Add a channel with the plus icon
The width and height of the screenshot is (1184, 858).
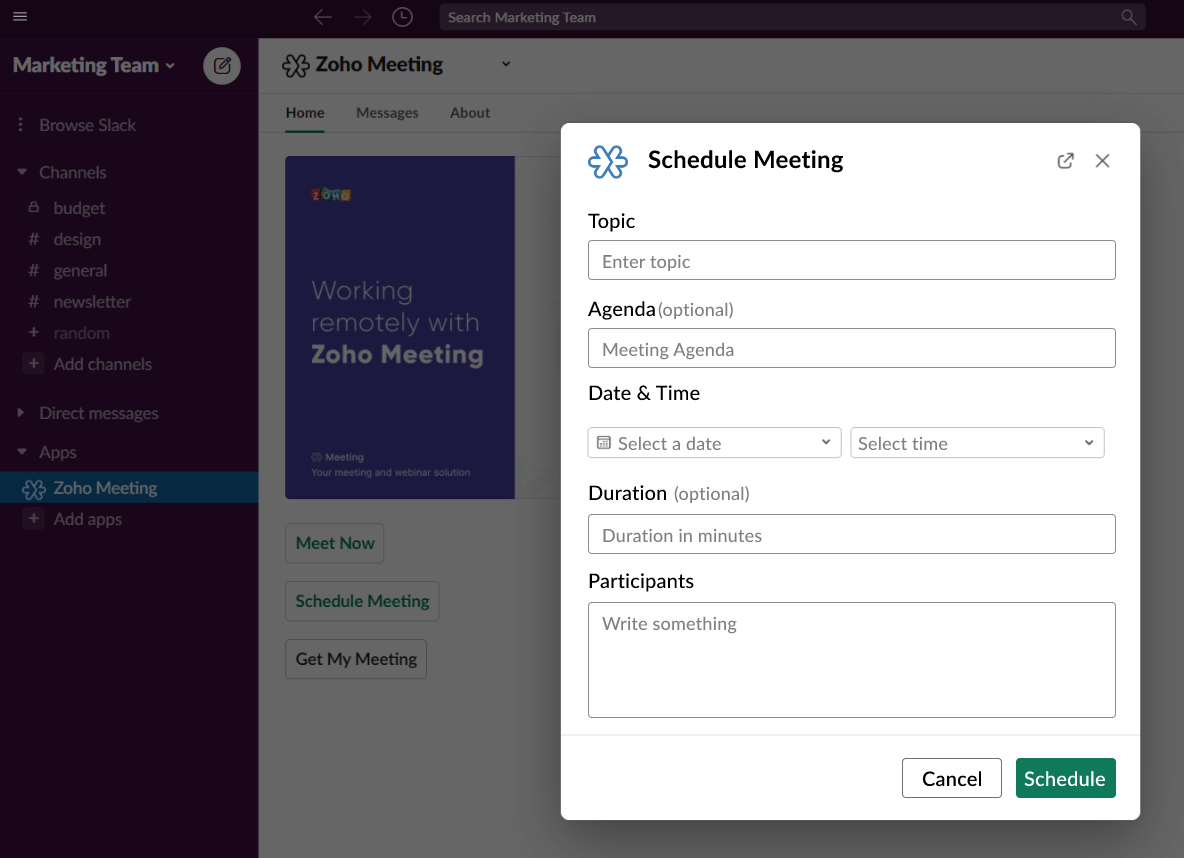(x=34, y=364)
